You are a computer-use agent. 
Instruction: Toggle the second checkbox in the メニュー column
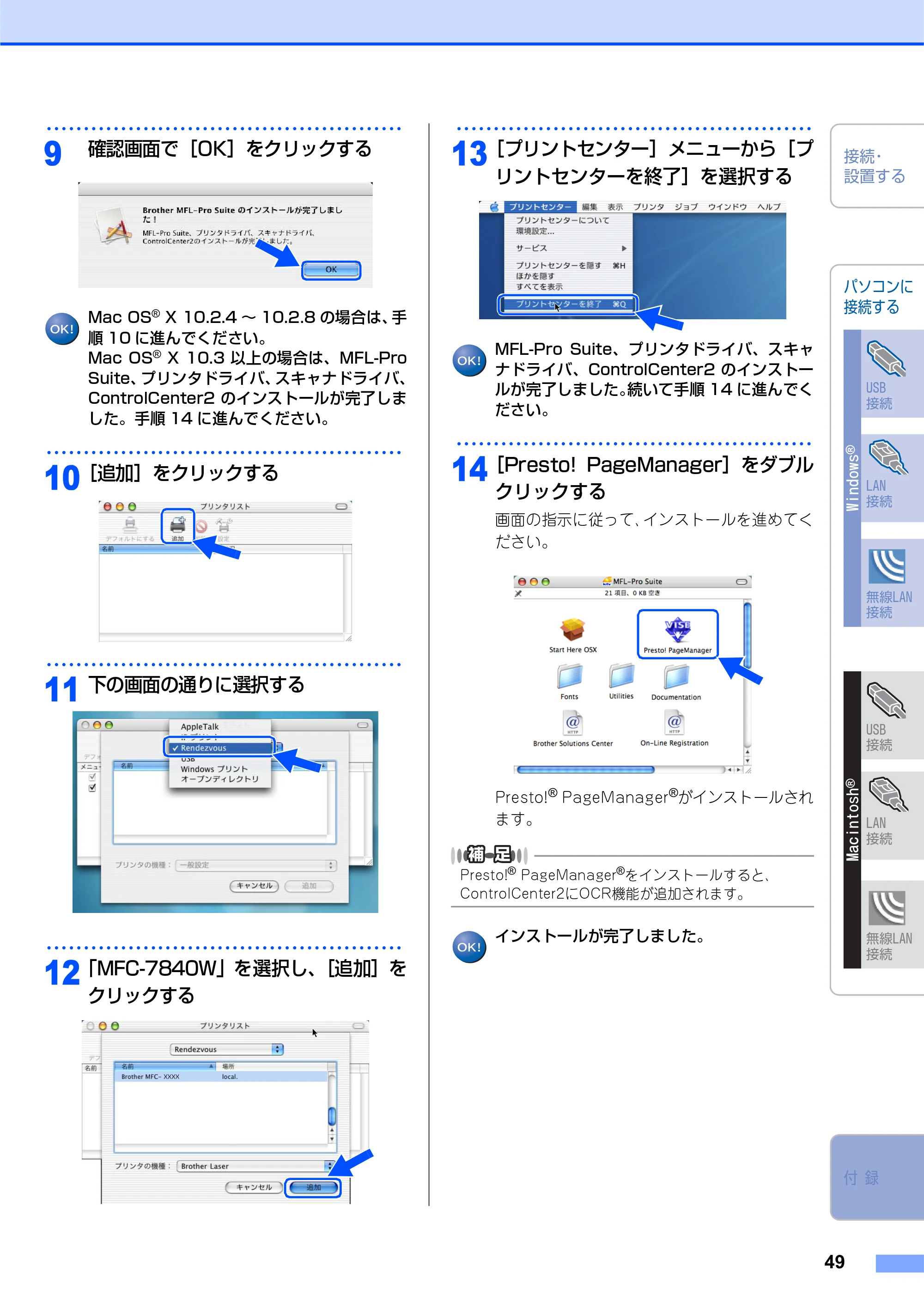point(92,788)
